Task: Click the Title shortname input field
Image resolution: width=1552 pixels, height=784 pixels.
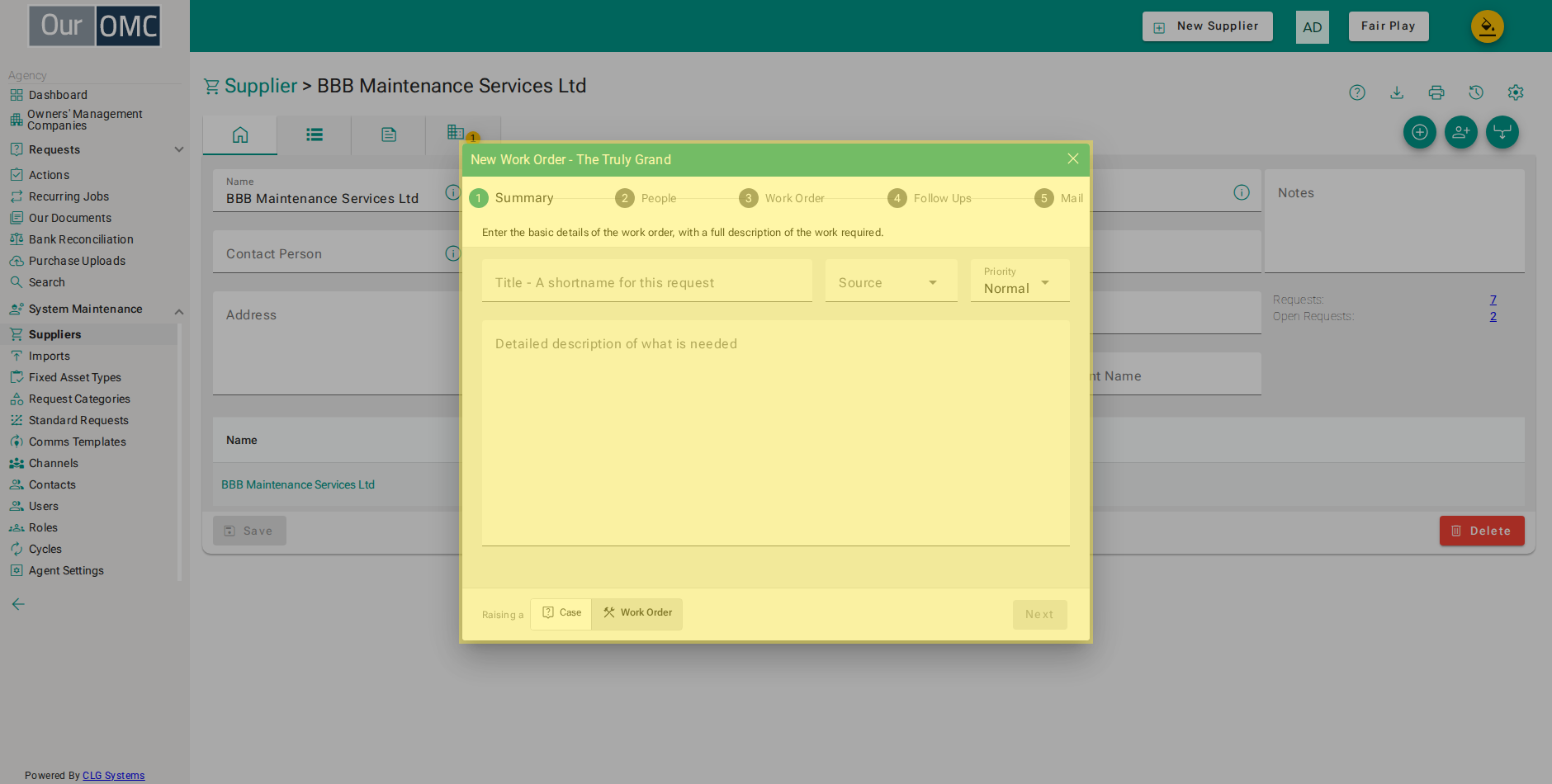Action: pyautogui.click(x=647, y=281)
